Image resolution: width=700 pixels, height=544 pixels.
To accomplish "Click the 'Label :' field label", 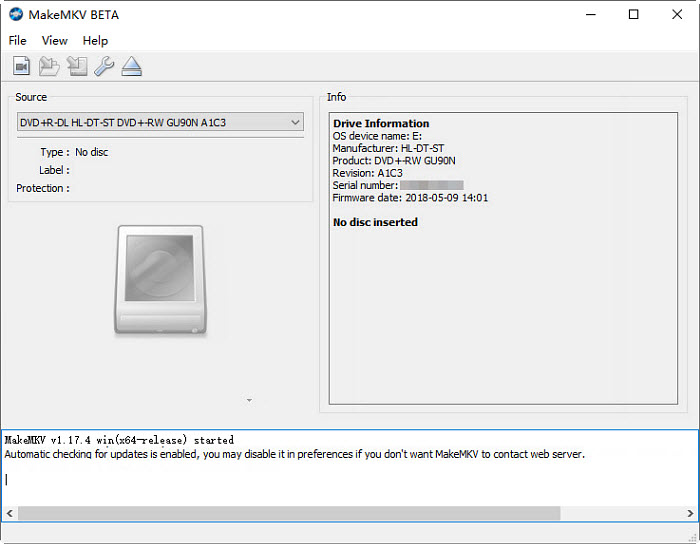I will pyautogui.click(x=54, y=170).
